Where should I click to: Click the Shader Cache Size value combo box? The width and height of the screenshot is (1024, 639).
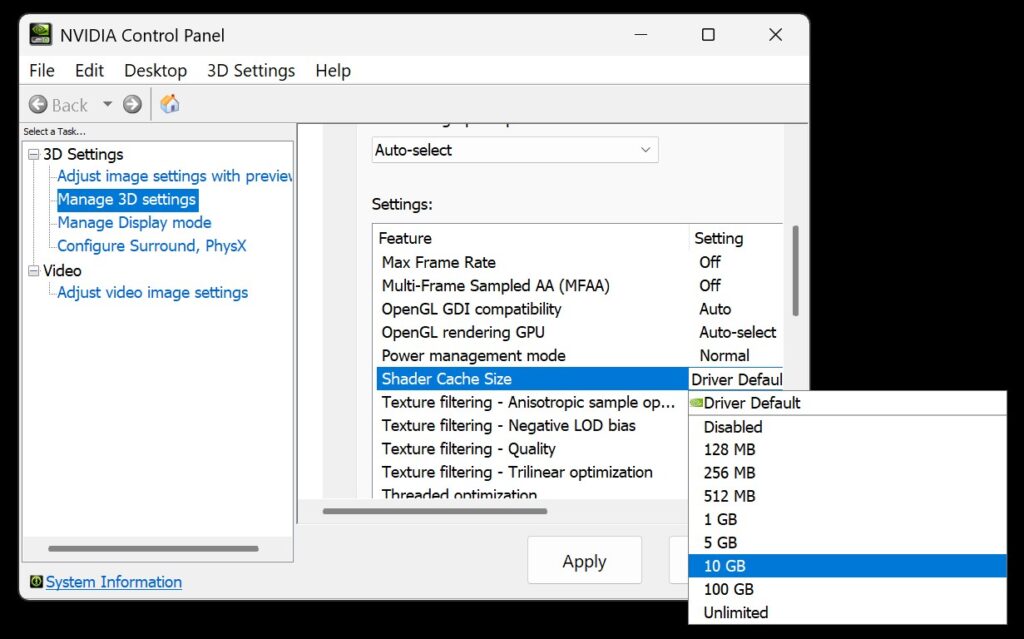tap(736, 379)
